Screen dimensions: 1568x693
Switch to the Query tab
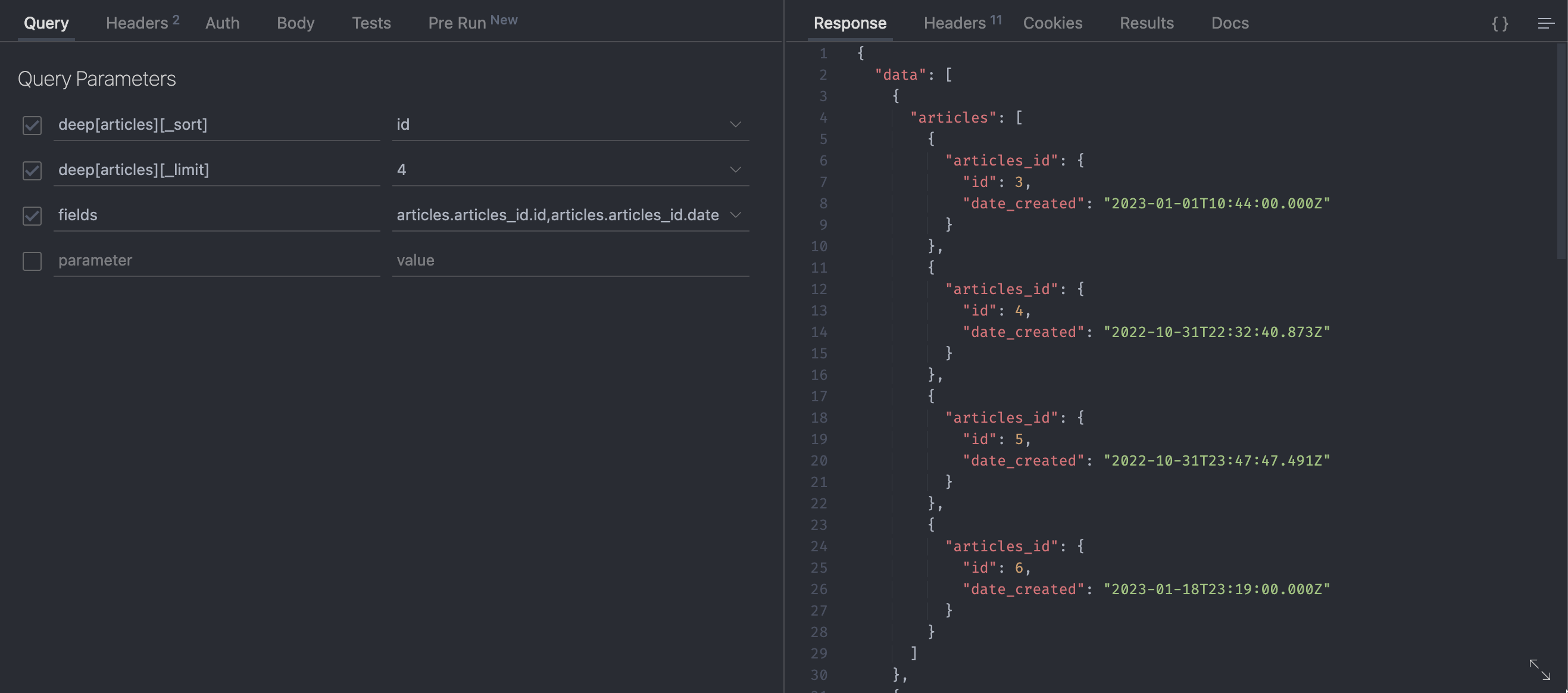46,23
